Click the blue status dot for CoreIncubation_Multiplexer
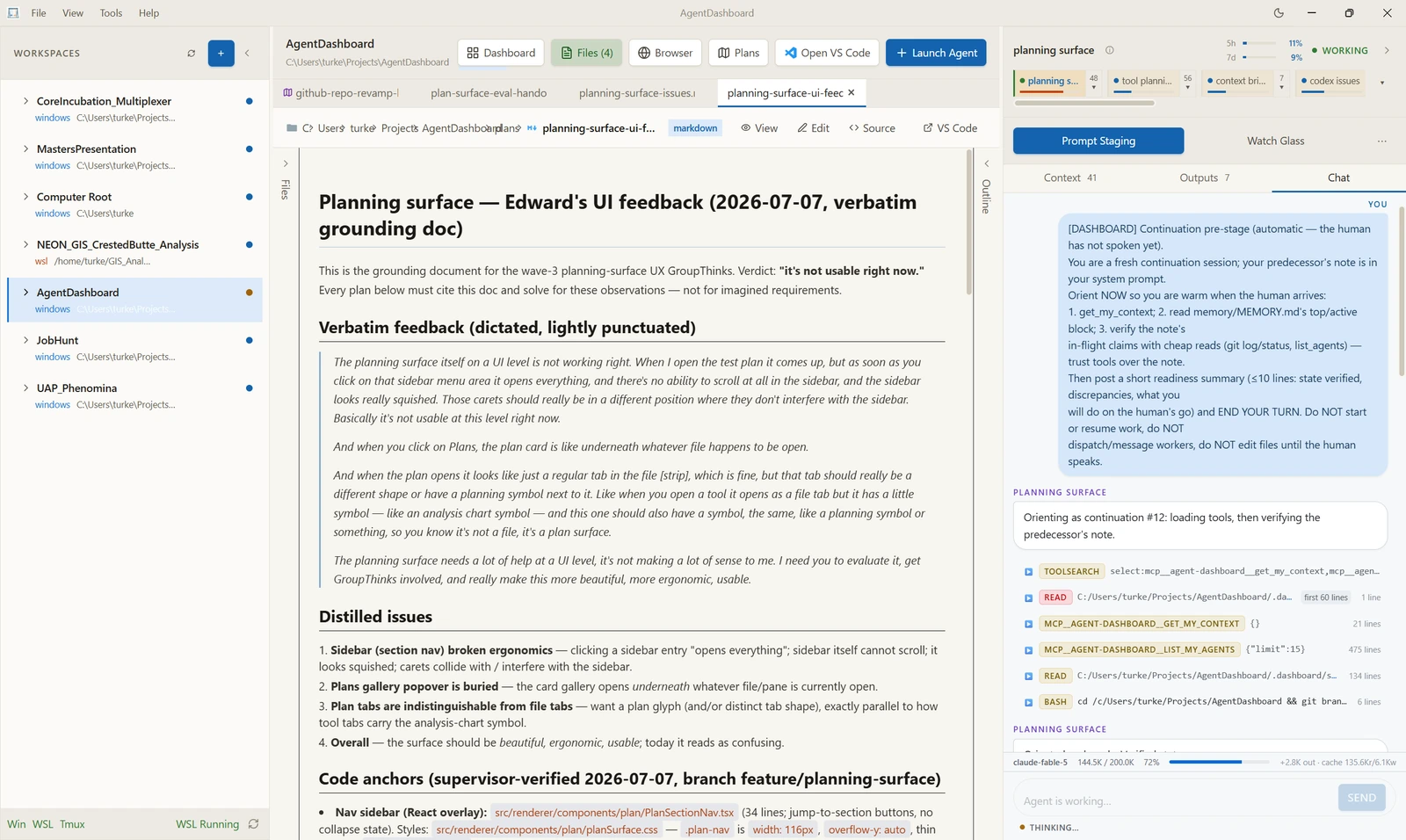Image resolution: width=1406 pixels, height=840 pixels. (x=250, y=101)
